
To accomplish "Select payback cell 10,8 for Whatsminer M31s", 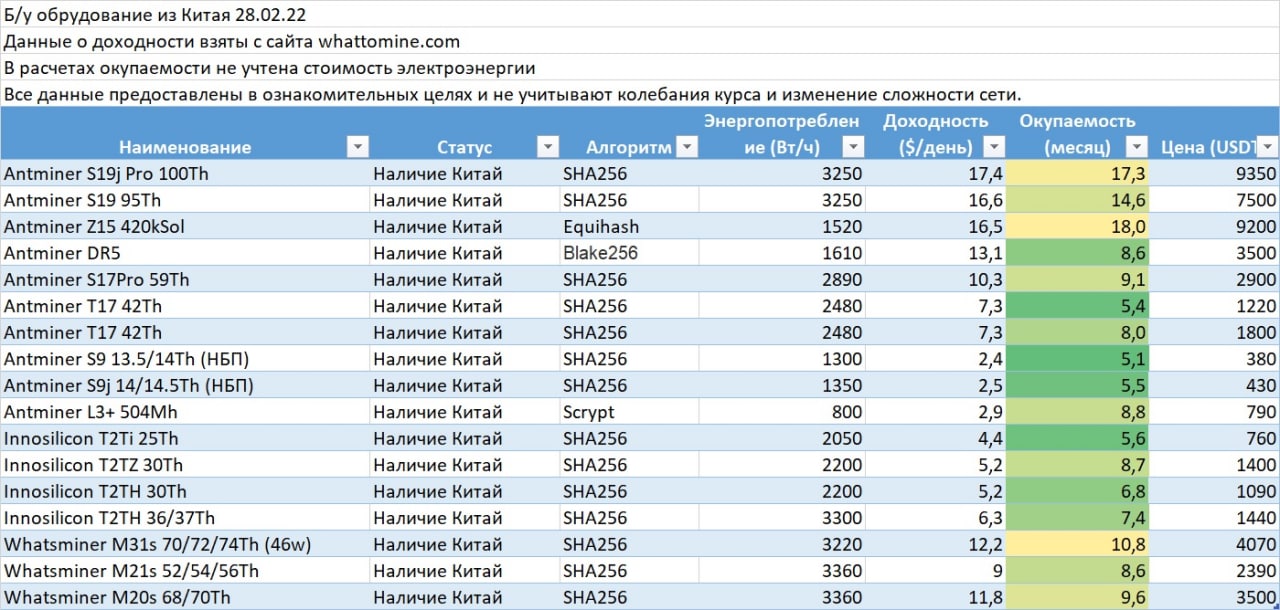I will coord(1076,545).
